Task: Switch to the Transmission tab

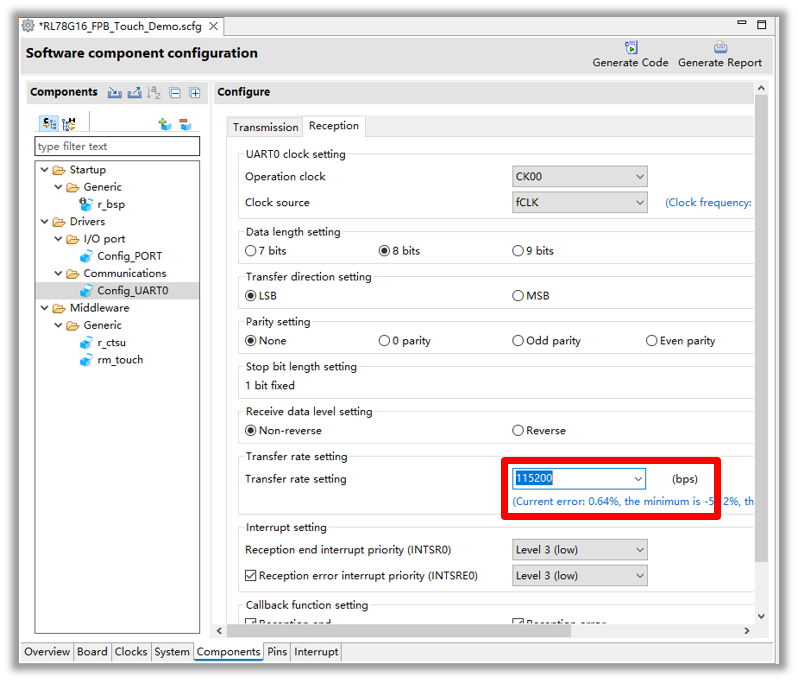Action: coord(265,127)
